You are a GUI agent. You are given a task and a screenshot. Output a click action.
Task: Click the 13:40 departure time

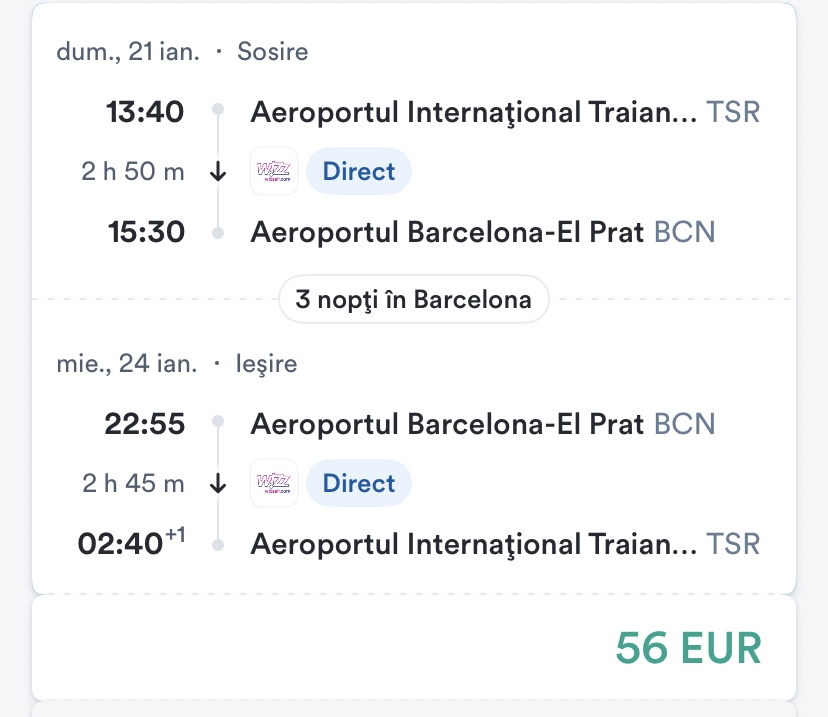point(145,112)
